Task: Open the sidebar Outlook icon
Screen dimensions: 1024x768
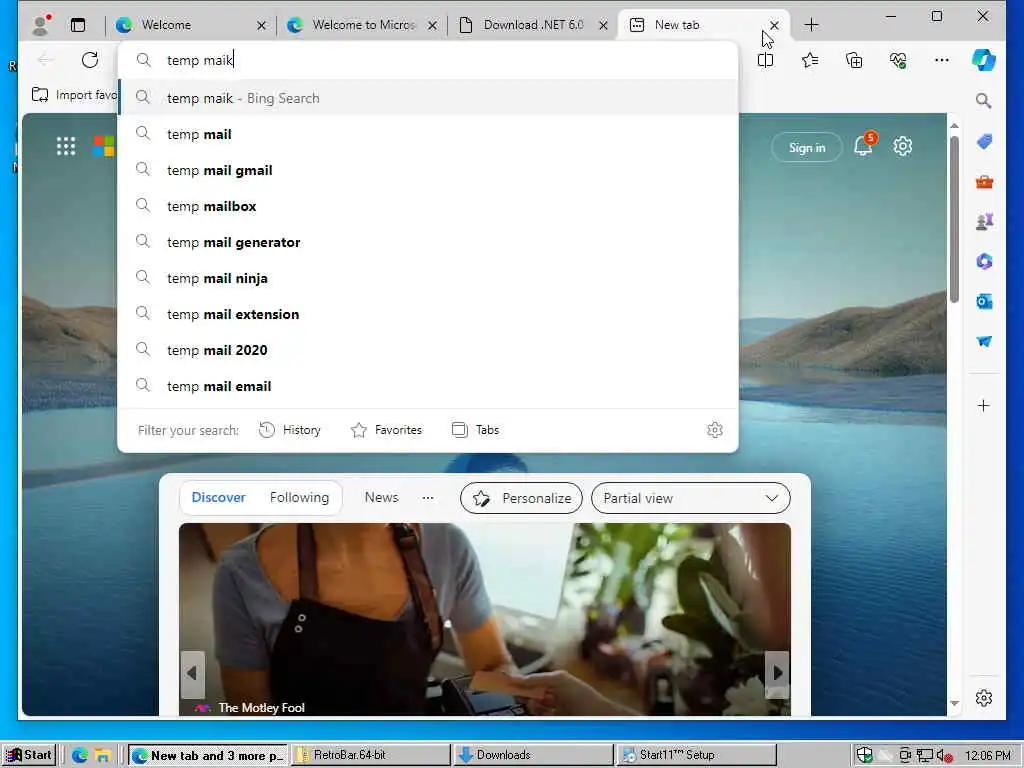Action: [x=984, y=301]
